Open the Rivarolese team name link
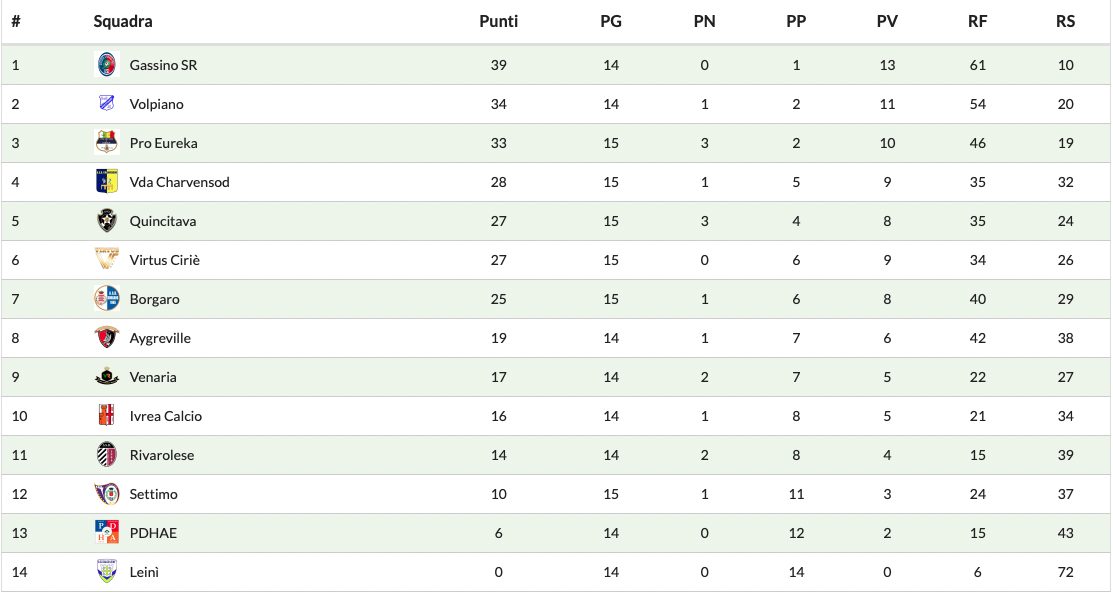 (162, 455)
